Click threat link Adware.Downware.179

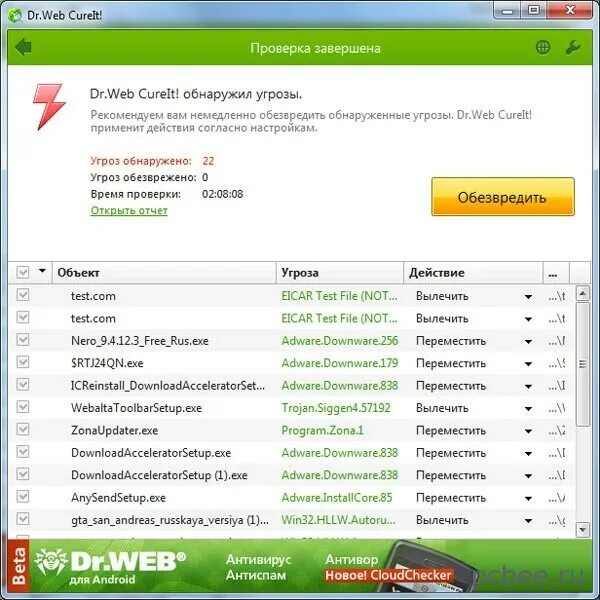pyautogui.click(x=339, y=363)
